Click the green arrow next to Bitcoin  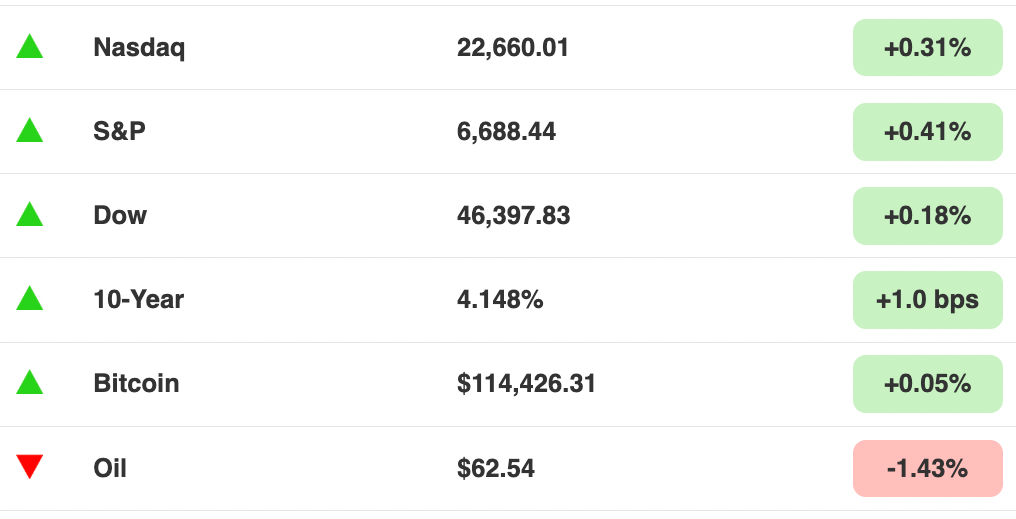pyautogui.click(x=30, y=382)
